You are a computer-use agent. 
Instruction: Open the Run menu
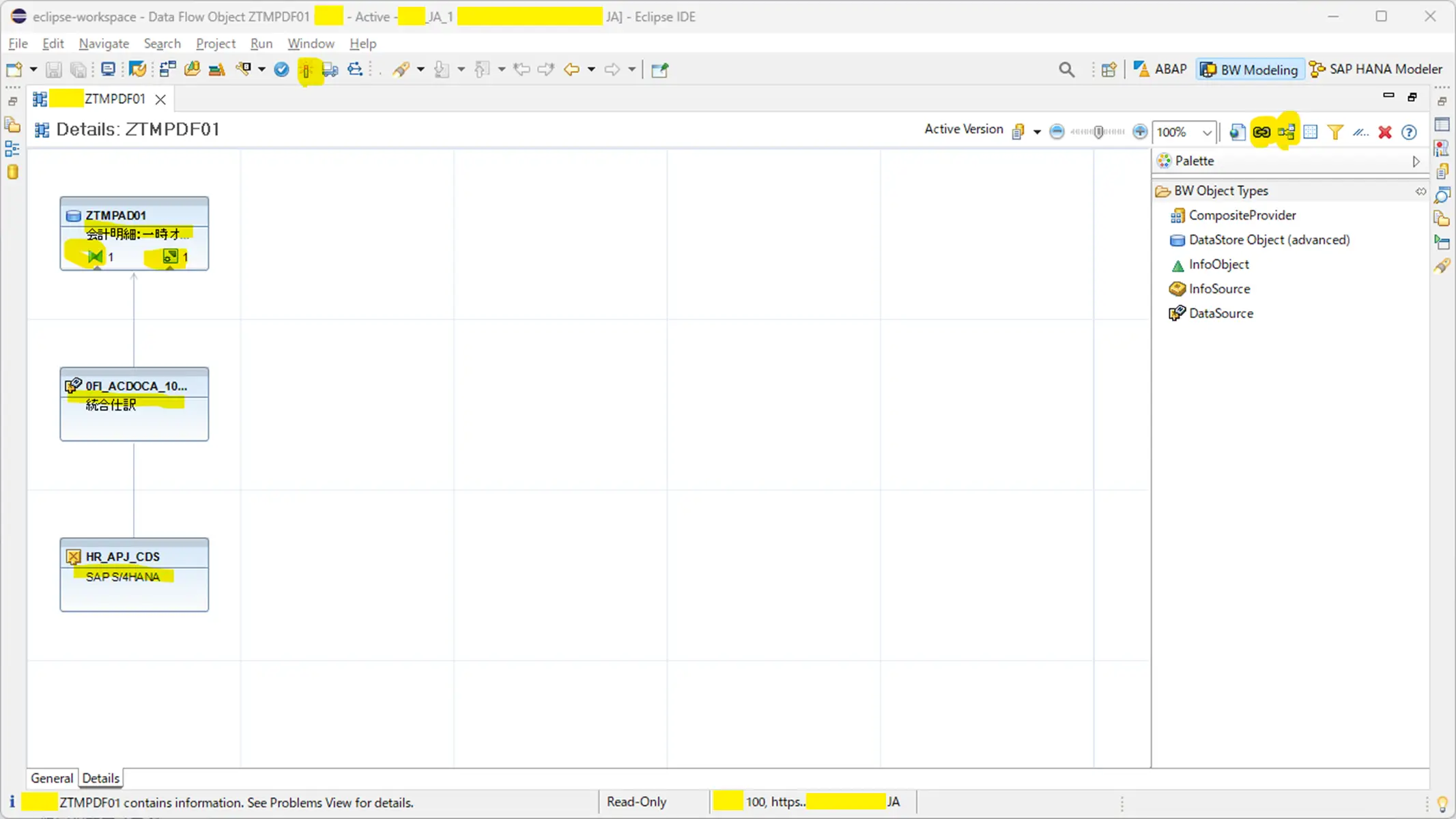point(261,44)
